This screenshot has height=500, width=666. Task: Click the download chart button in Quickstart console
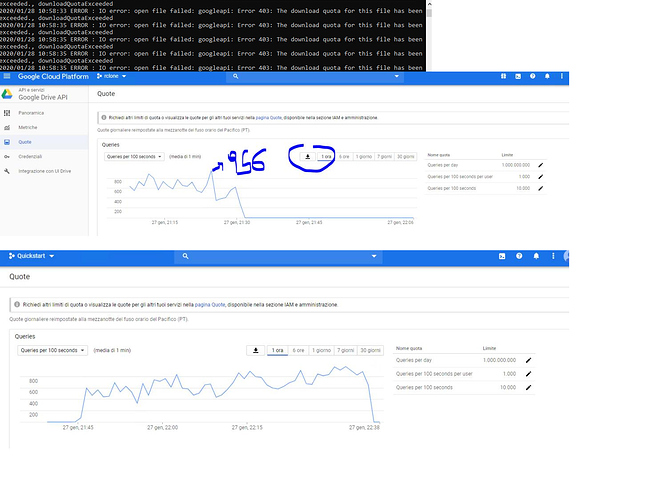coord(256,350)
